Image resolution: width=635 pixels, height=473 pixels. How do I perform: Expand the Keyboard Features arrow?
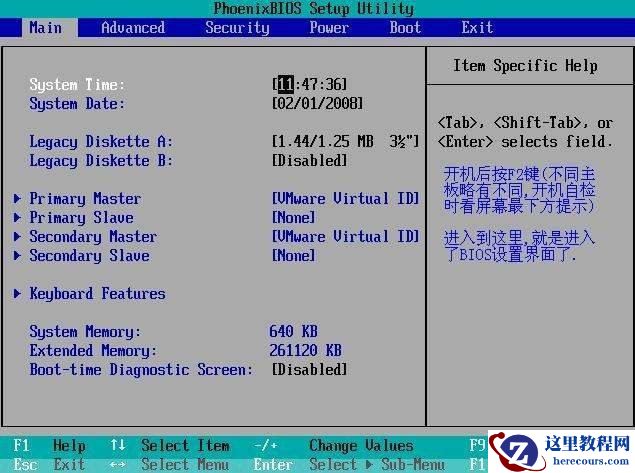click(x=17, y=294)
